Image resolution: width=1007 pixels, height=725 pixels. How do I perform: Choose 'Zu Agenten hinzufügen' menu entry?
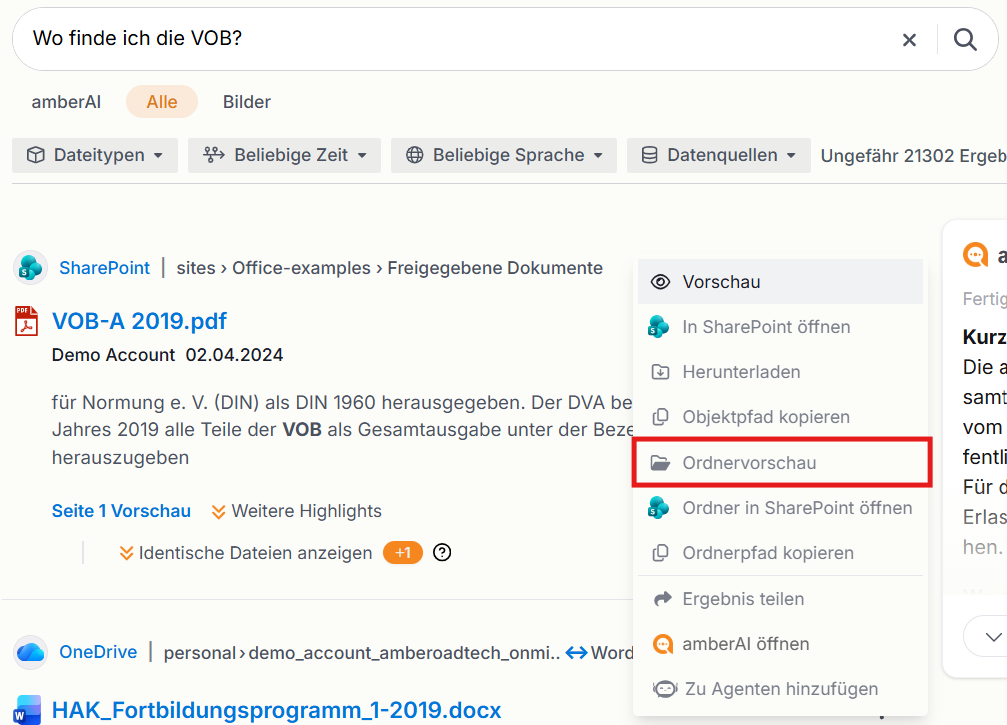tap(780, 689)
